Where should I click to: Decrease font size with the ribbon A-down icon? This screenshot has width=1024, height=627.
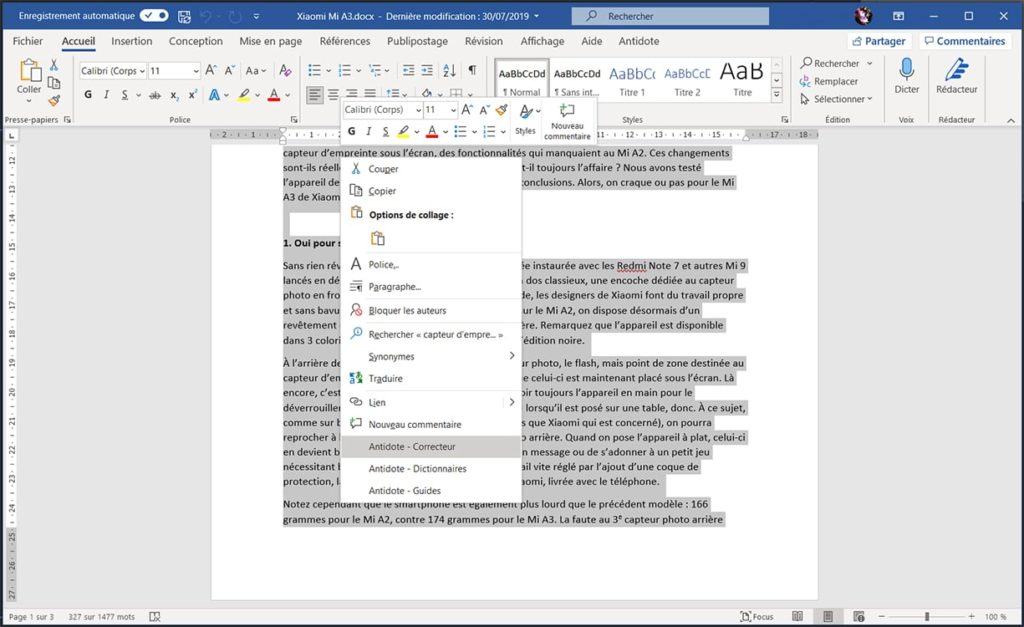[229, 70]
